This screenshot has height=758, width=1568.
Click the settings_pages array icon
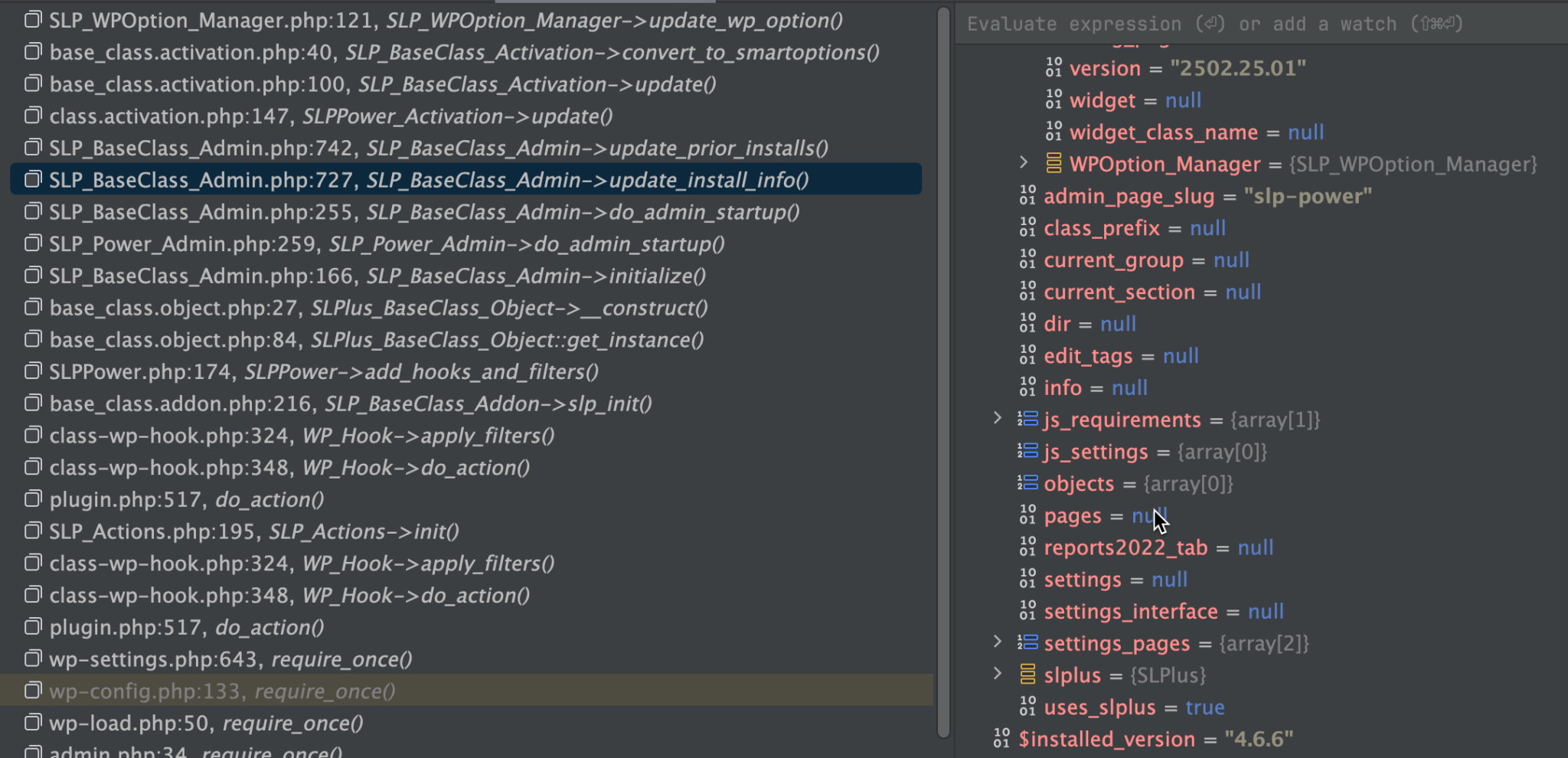pyautogui.click(x=1027, y=643)
